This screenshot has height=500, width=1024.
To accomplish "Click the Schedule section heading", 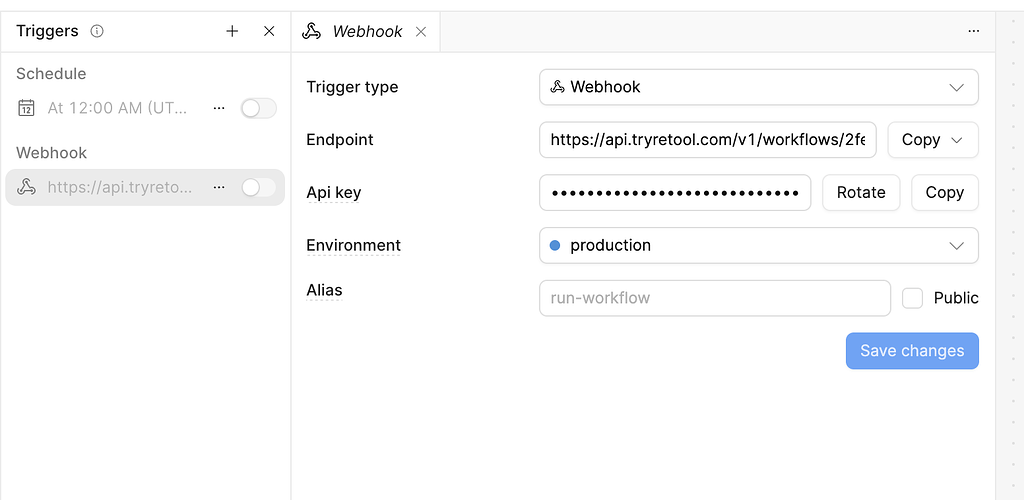I will coord(51,74).
